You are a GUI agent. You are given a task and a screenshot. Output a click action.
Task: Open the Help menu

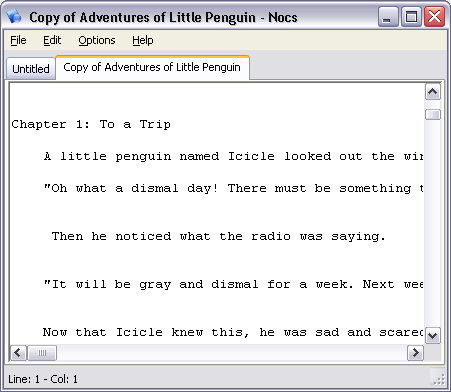point(143,40)
